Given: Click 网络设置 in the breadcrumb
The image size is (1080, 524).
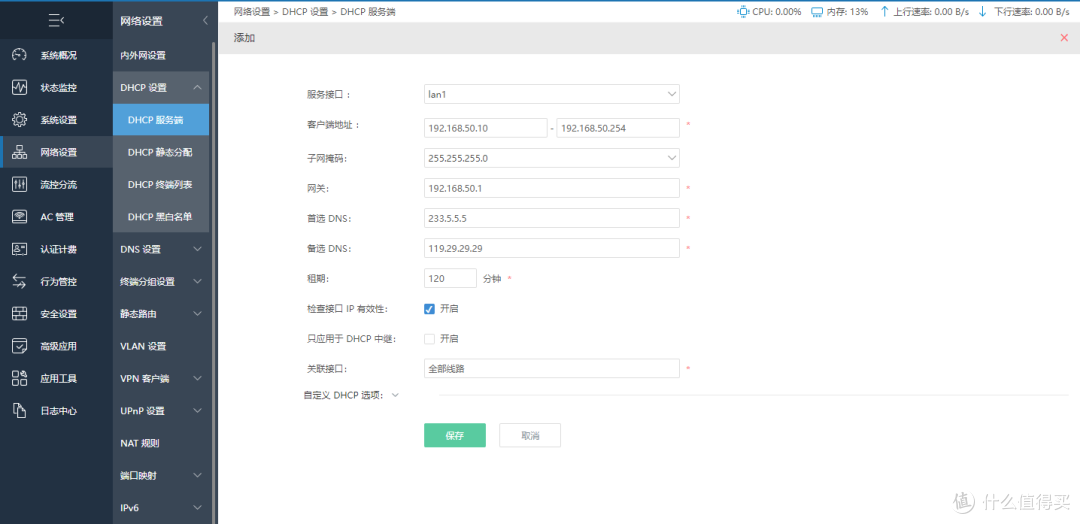Looking at the screenshot, I should pyautogui.click(x=251, y=12).
